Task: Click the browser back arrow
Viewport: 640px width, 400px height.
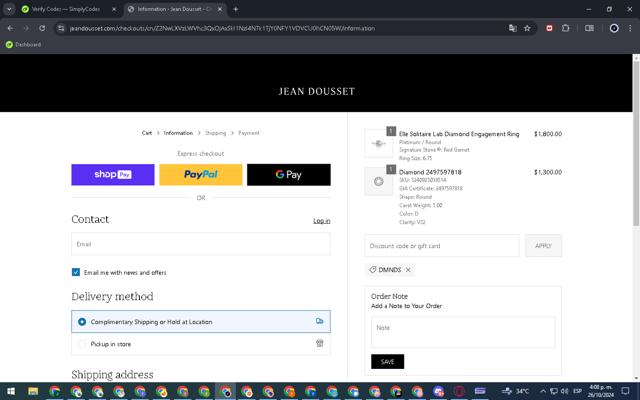Action: click(x=10, y=28)
